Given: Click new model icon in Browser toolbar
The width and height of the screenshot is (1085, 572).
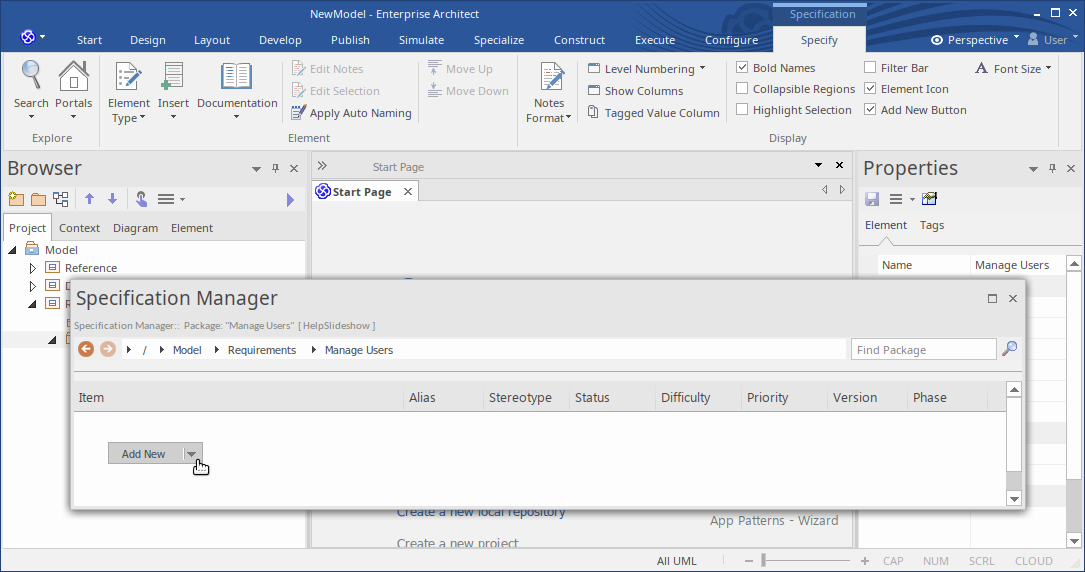Looking at the screenshot, I should (16, 199).
